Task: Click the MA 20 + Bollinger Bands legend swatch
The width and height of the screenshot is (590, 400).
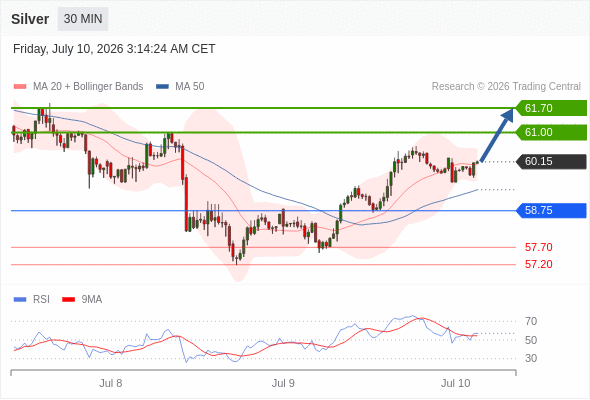Action: click(x=20, y=87)
